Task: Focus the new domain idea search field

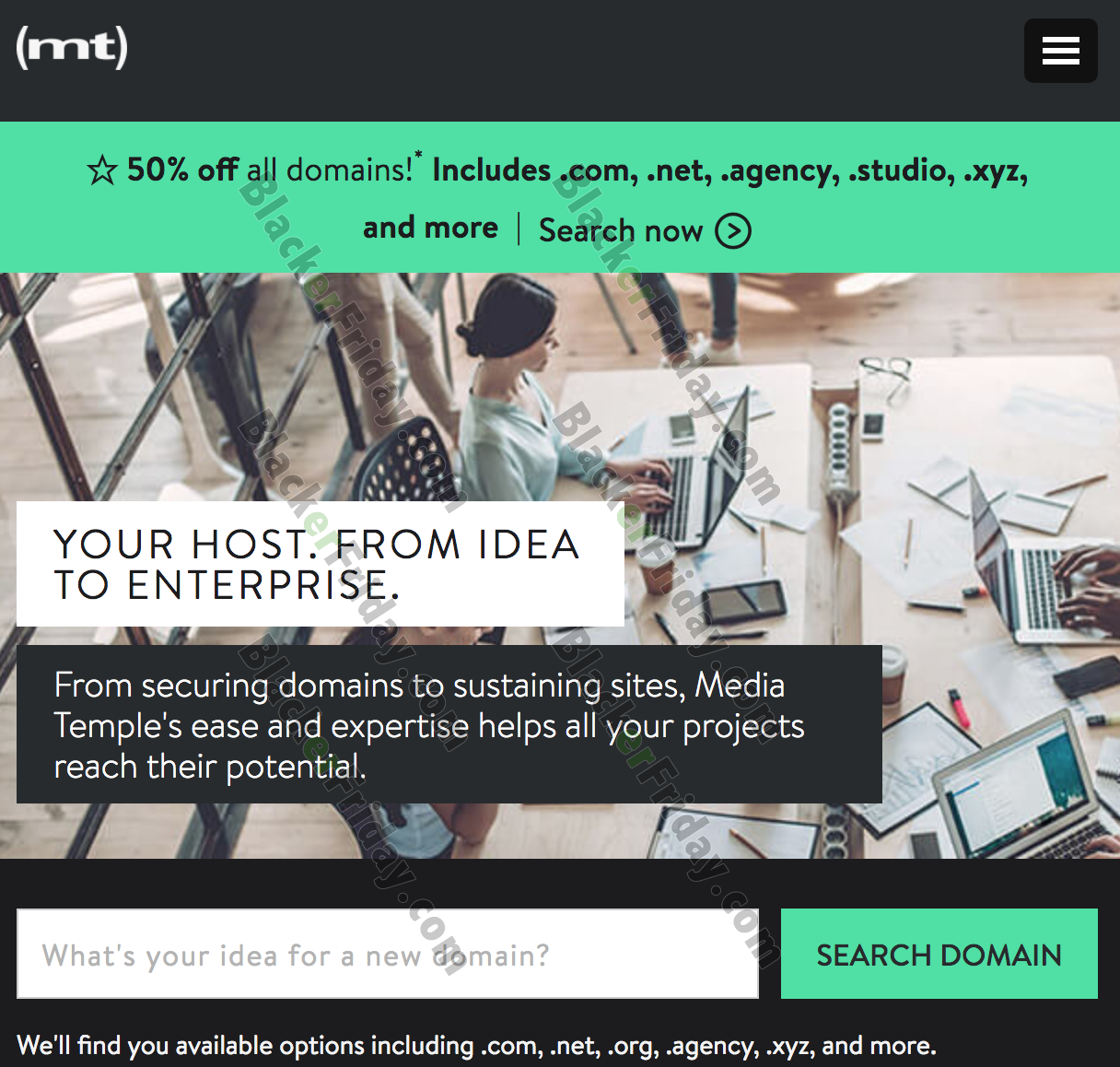Action: point(388,954)
